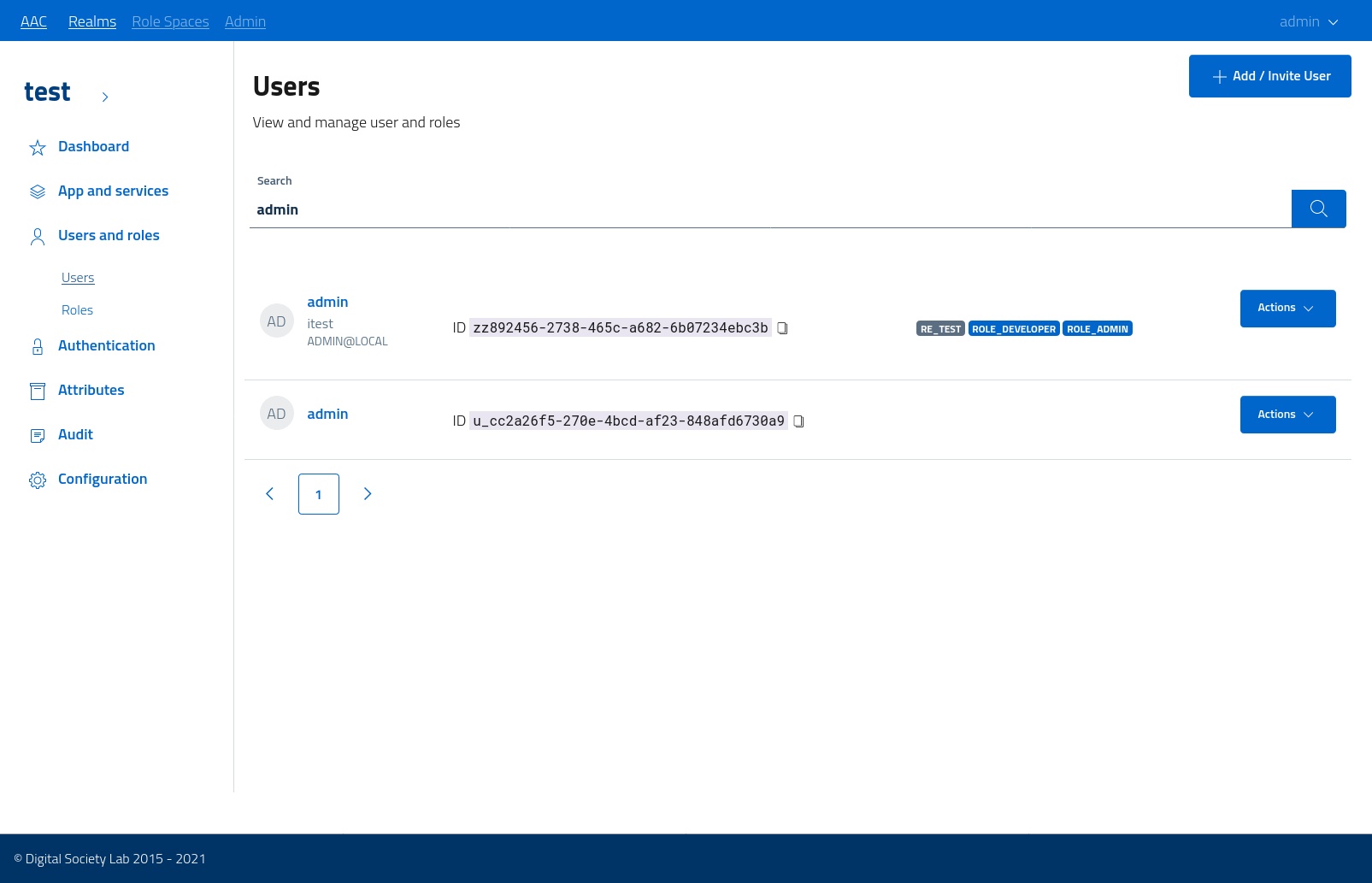The image size is (1372, 883).
Task: Click the Users and roles person icon
Action: pyautogui.click(x=38, y=237)
